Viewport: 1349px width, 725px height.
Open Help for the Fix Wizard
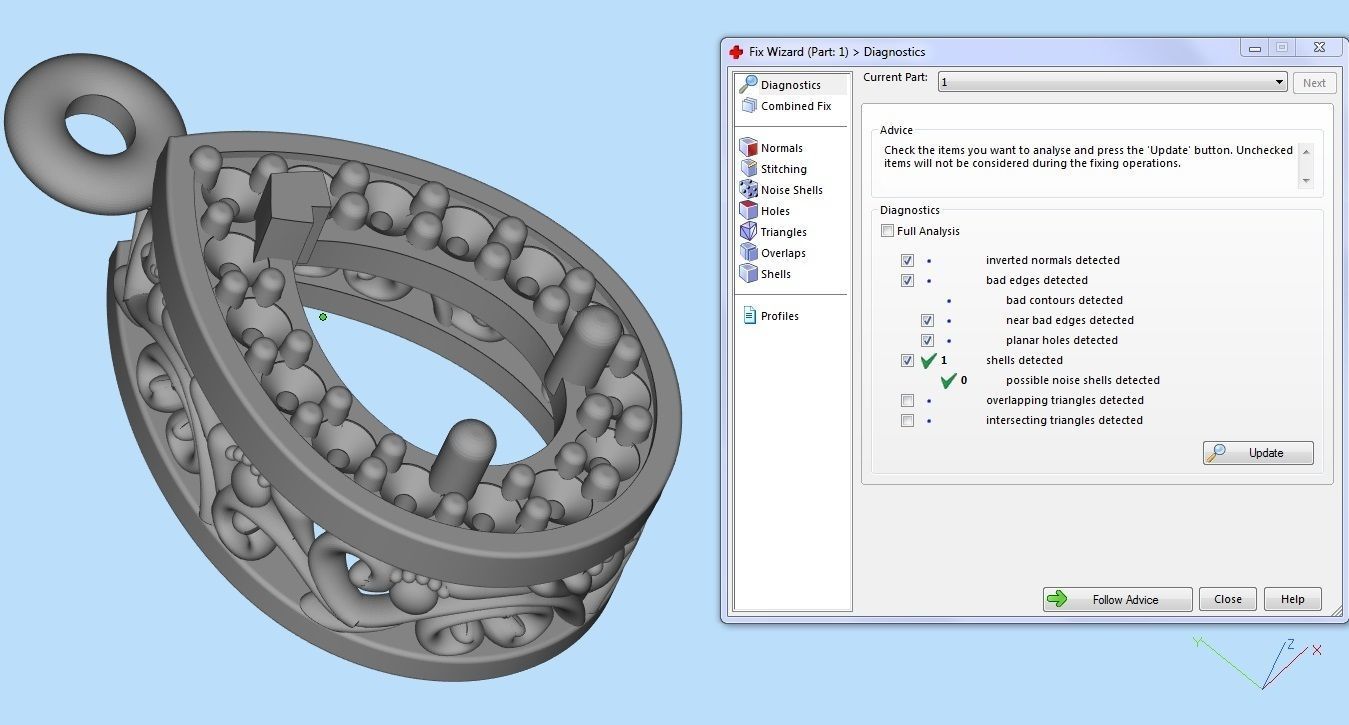point(1292,600)
